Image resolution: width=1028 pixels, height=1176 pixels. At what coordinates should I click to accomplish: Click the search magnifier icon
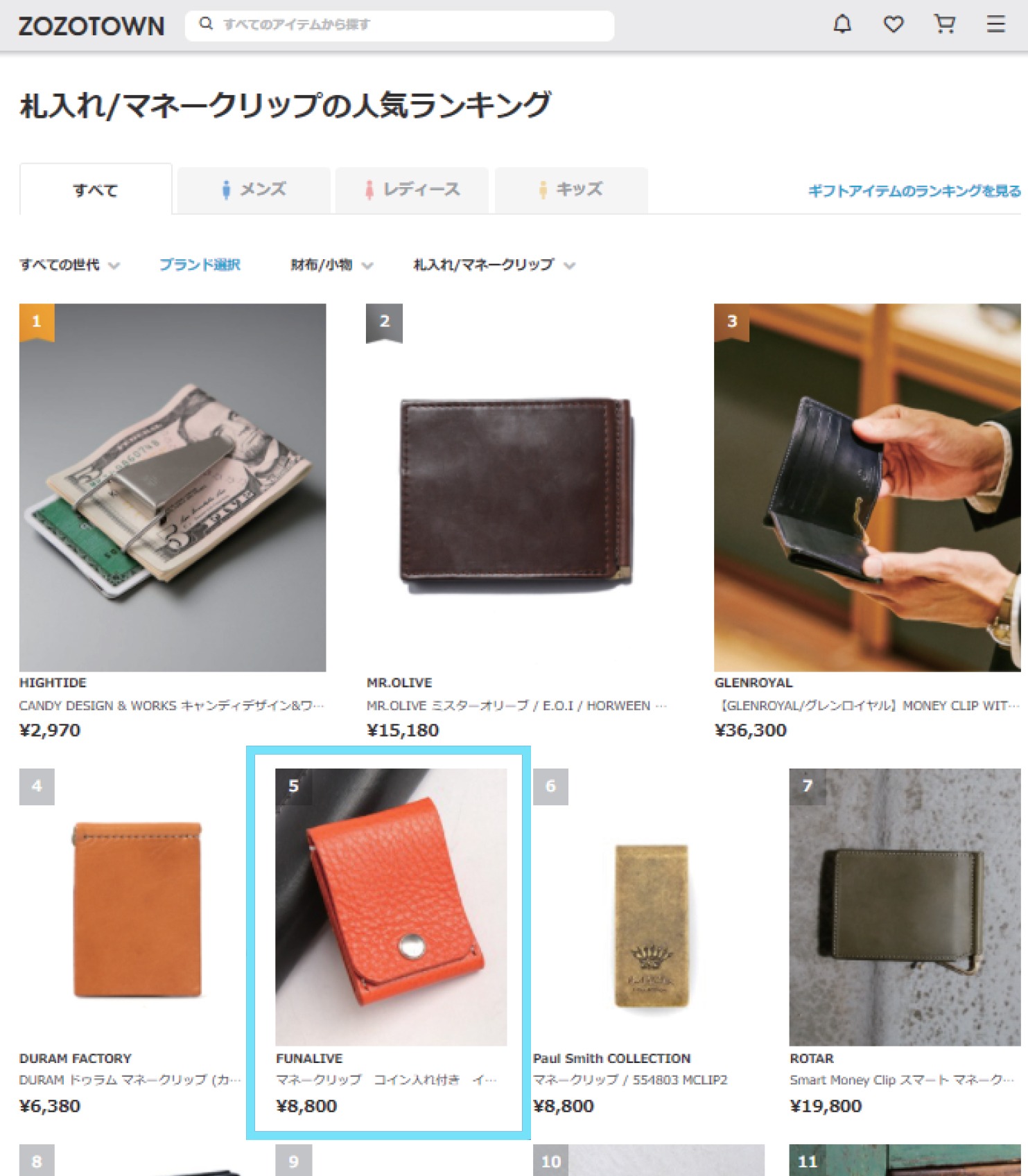click(x=206, y=24)
